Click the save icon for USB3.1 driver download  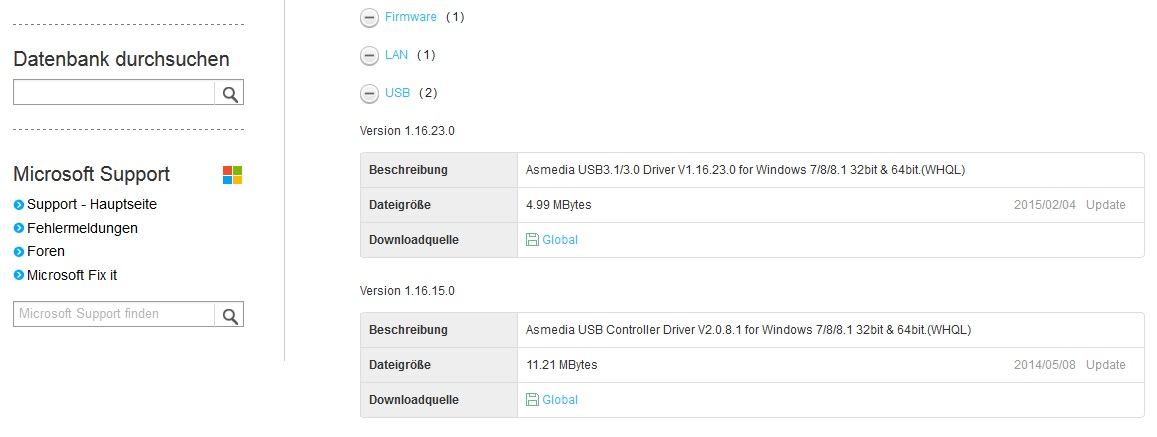point(532,240)
